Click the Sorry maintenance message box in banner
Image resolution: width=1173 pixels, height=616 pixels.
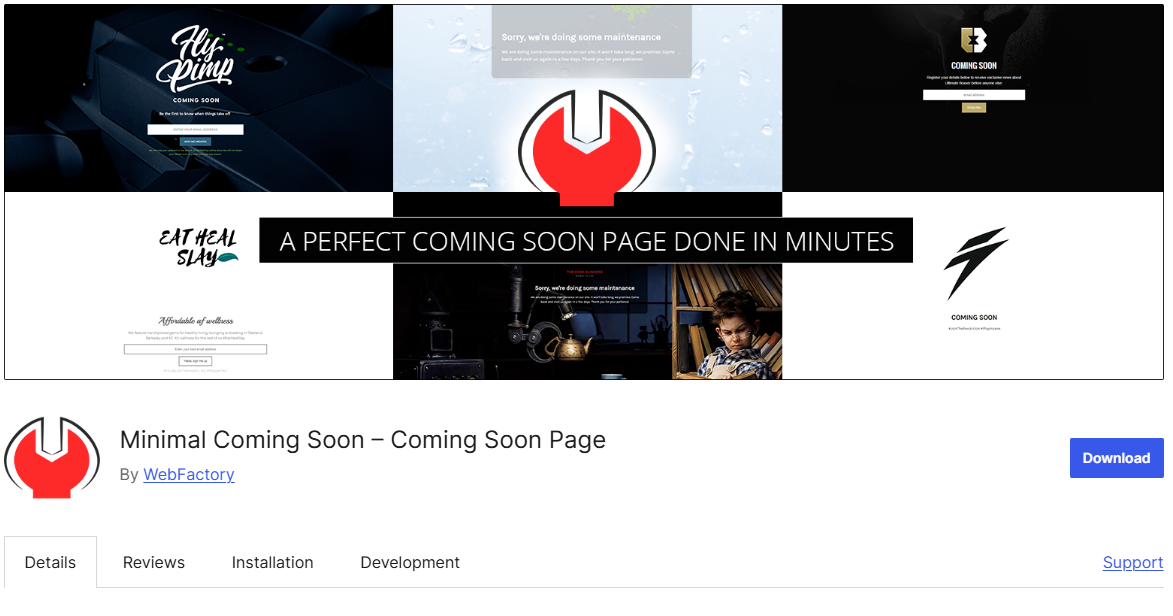(x=591, y=43)
